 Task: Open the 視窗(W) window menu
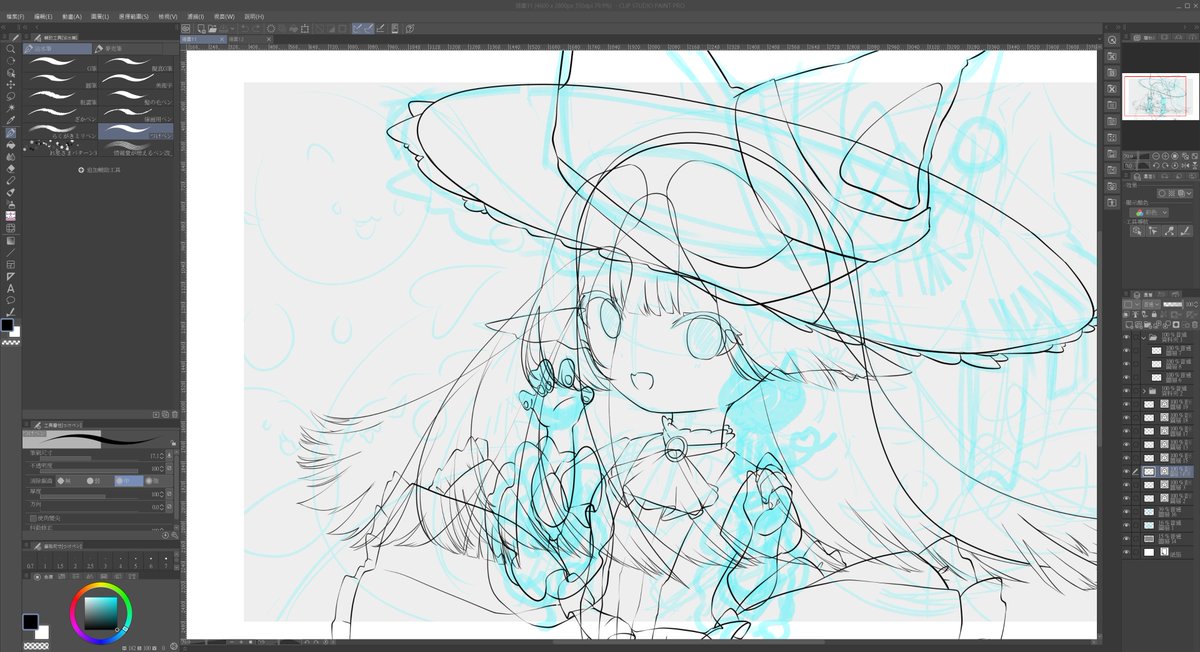225,16
